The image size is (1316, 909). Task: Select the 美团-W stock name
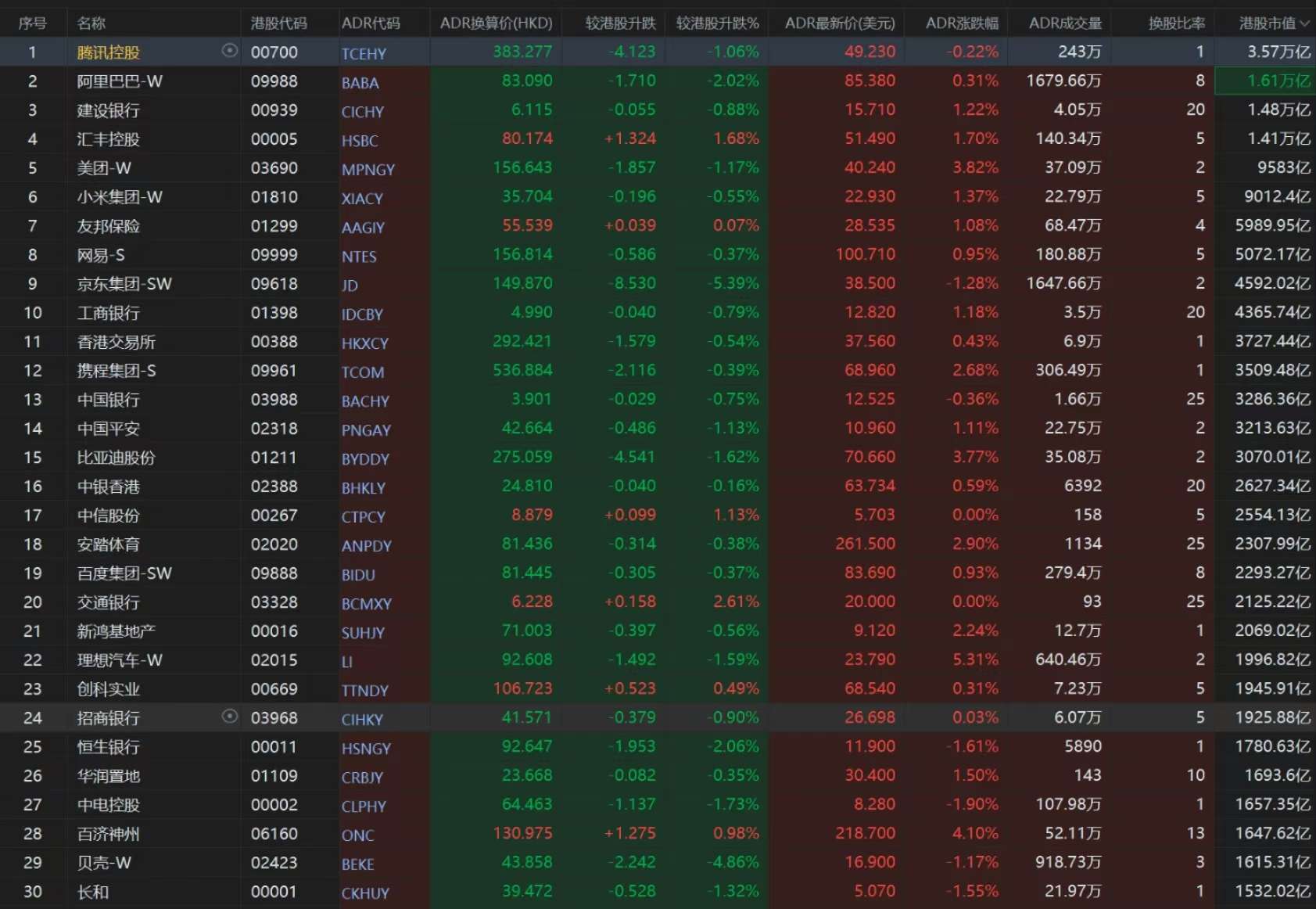(104, 168)
